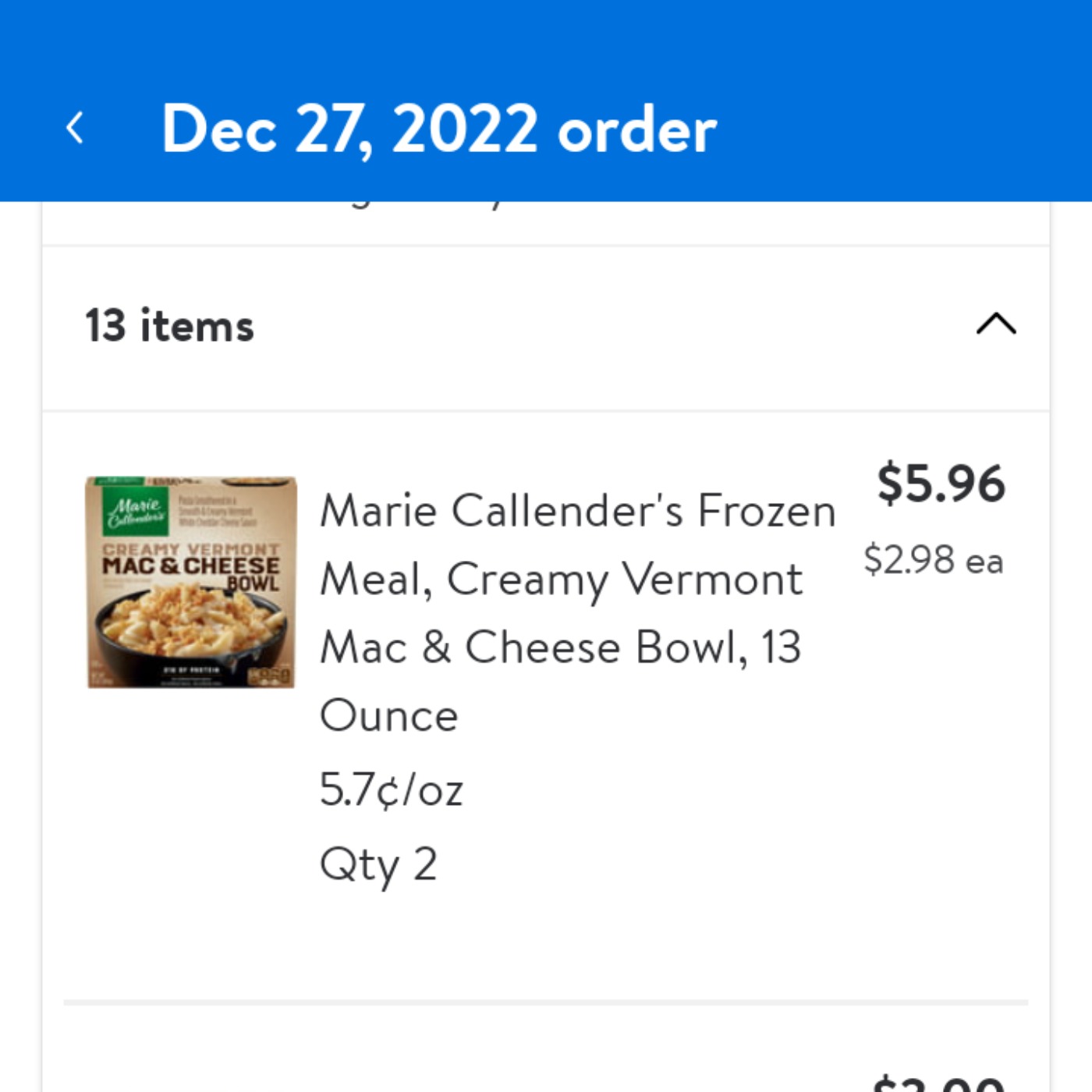Click empty blue header area right of title

(x=897, y=129)
